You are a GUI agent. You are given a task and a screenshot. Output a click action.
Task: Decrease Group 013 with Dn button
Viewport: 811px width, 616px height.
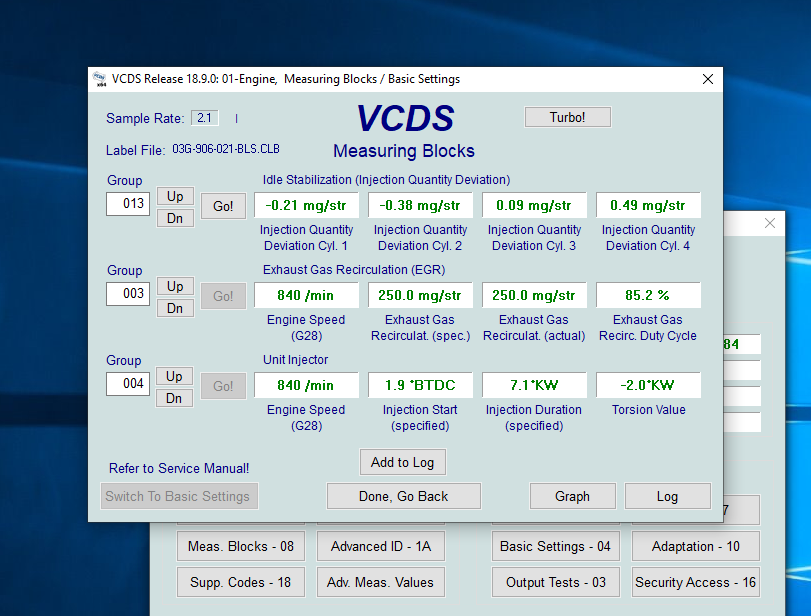[175, 218]
